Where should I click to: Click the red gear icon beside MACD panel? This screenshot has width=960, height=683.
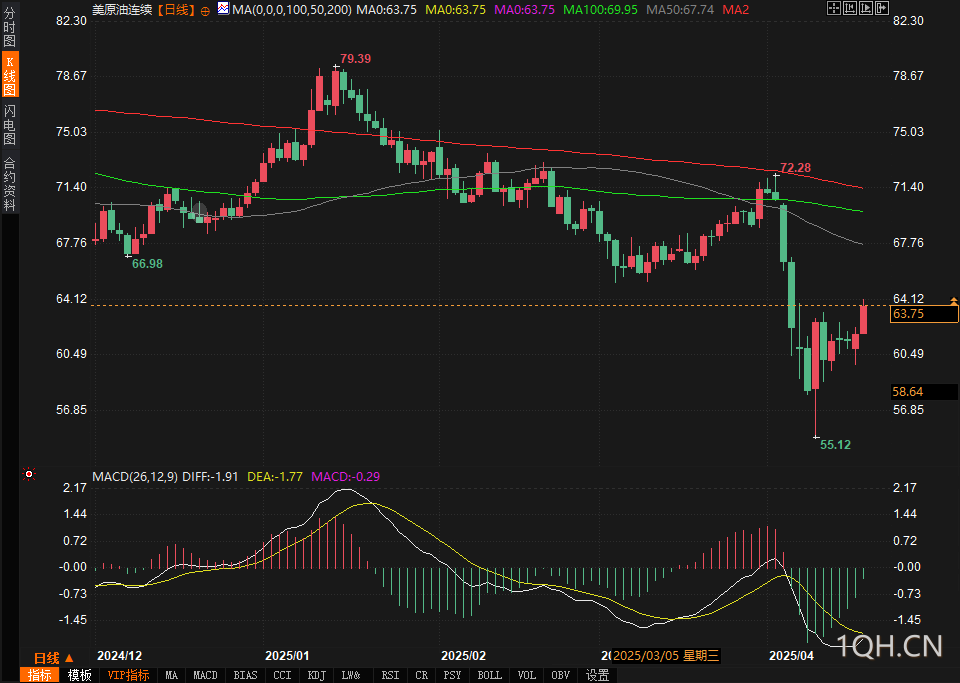[29, 474]
